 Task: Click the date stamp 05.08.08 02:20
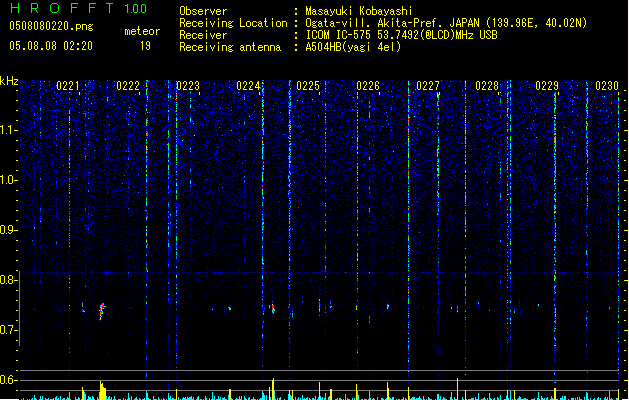(x=51, y=46)
